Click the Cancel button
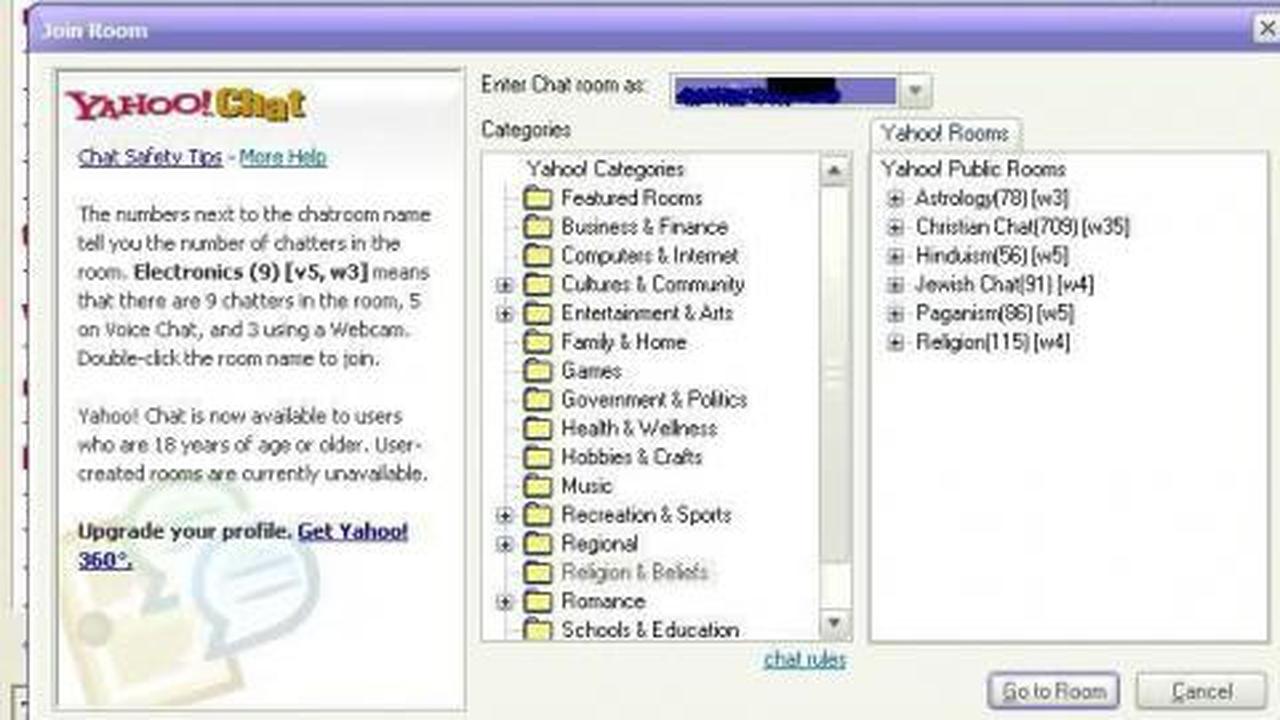 1201,691
